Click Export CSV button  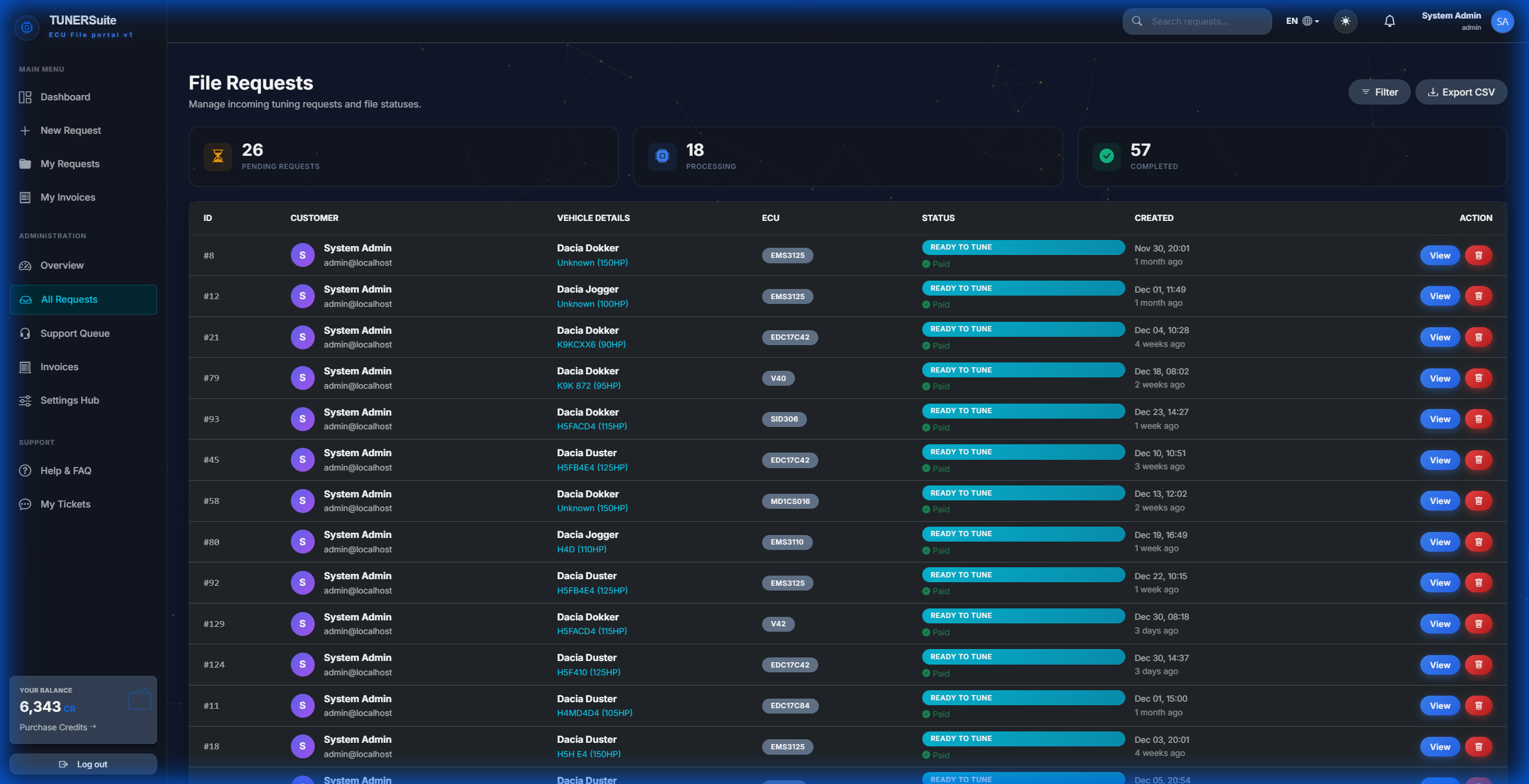1461,92
